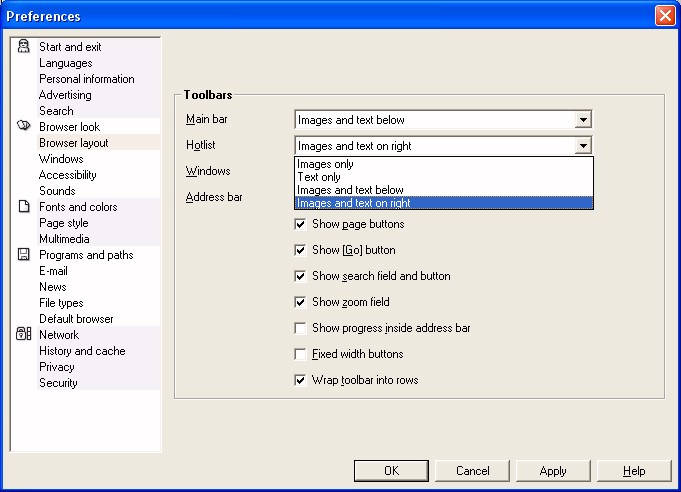
Task: Choose Images only from the open list
Action: click(325, 164)
